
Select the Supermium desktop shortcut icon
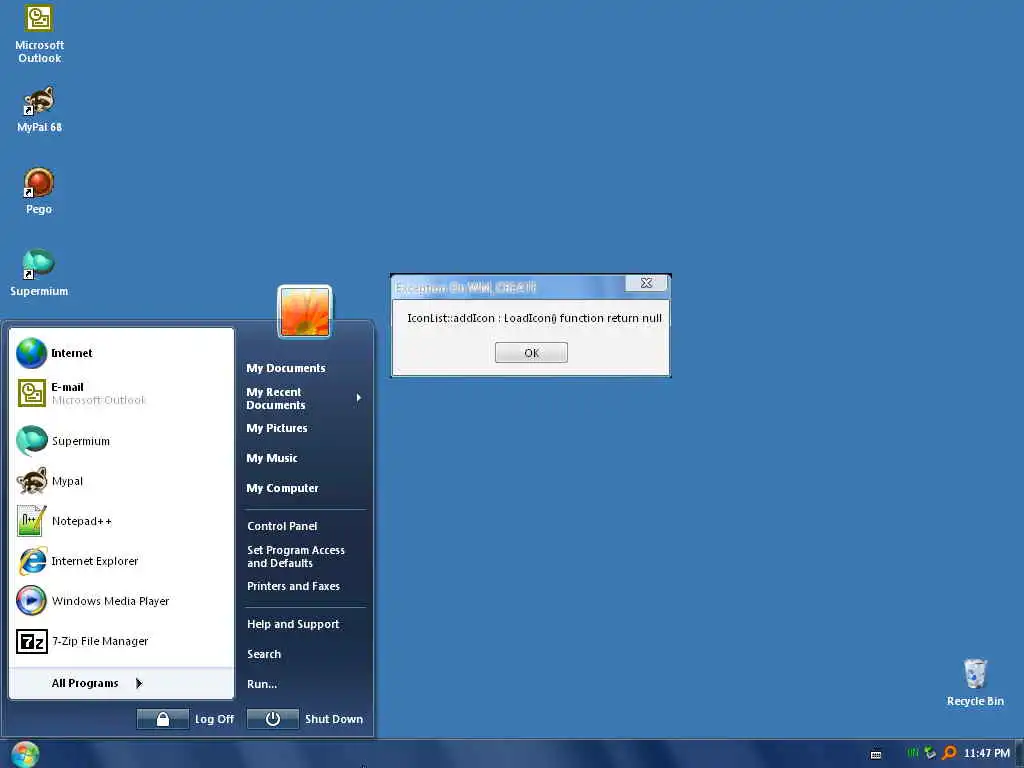(39, 272)
